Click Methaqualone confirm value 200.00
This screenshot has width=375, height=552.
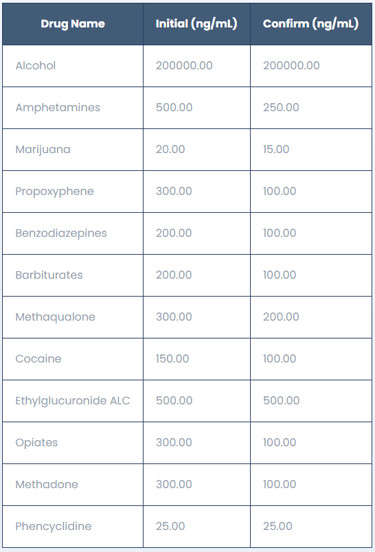281,317
